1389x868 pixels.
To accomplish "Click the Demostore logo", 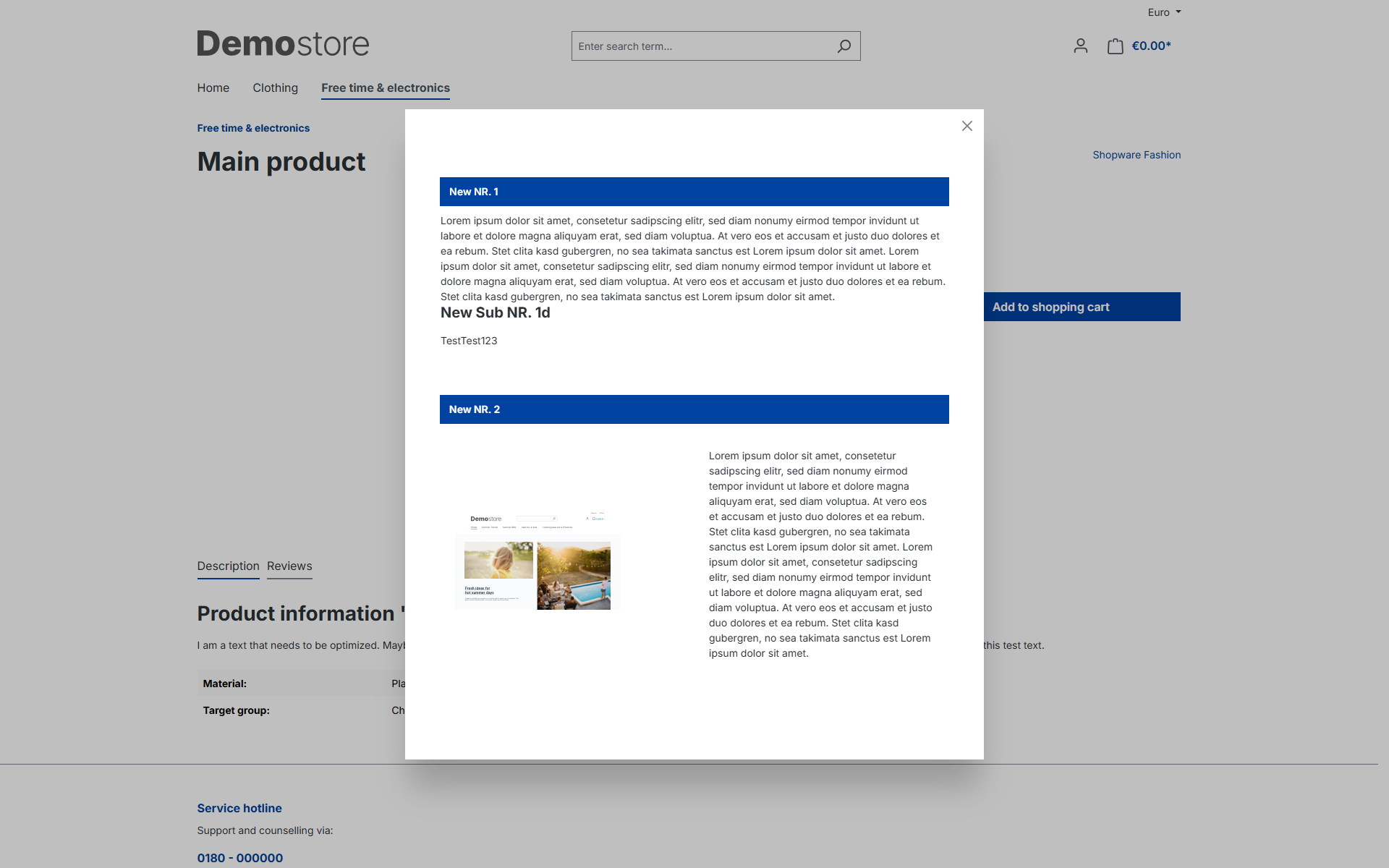I will [283, 43].
